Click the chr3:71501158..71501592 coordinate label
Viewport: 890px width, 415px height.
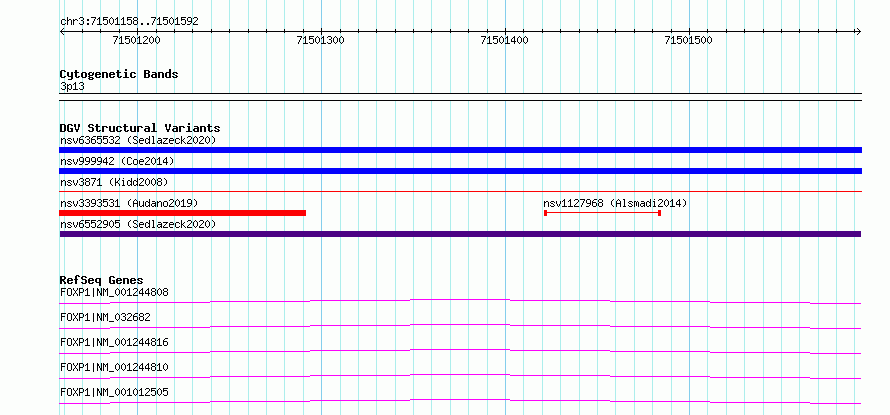pos(129,22)
